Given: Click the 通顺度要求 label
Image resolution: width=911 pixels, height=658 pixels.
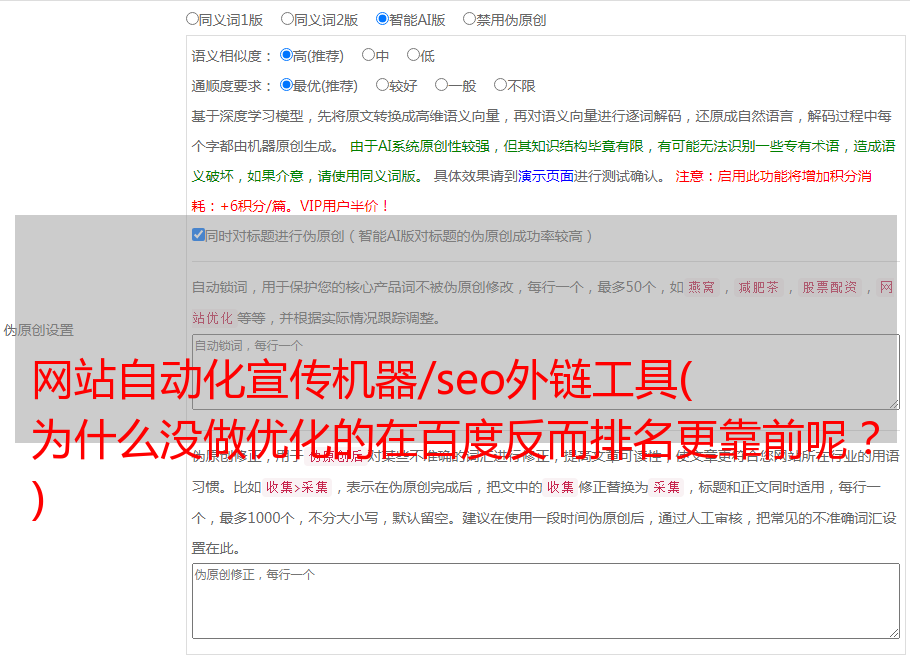Looking at the screenshot, I should [232, 87].
